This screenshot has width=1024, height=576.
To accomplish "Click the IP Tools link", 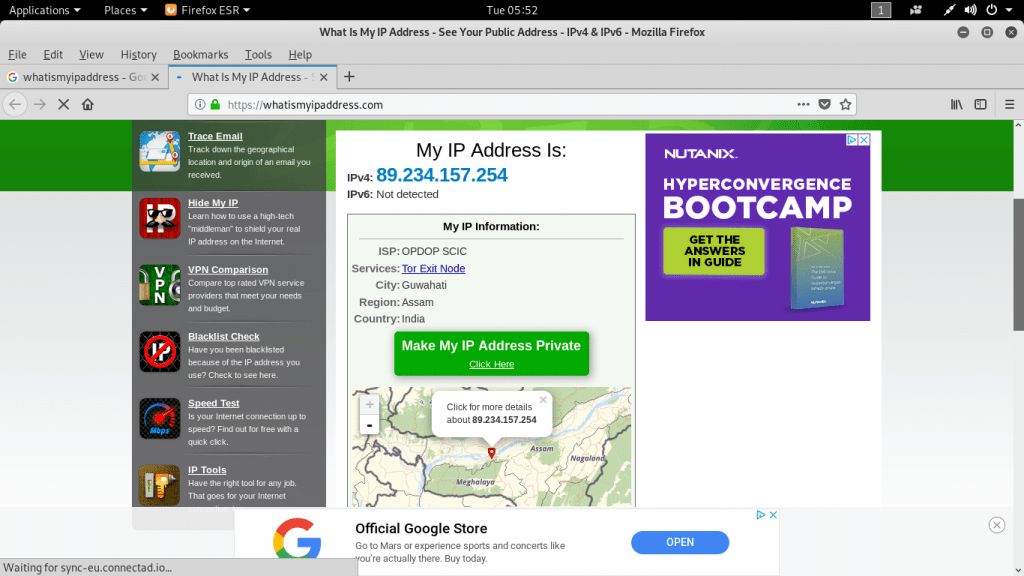I will [x=207, y=470].
